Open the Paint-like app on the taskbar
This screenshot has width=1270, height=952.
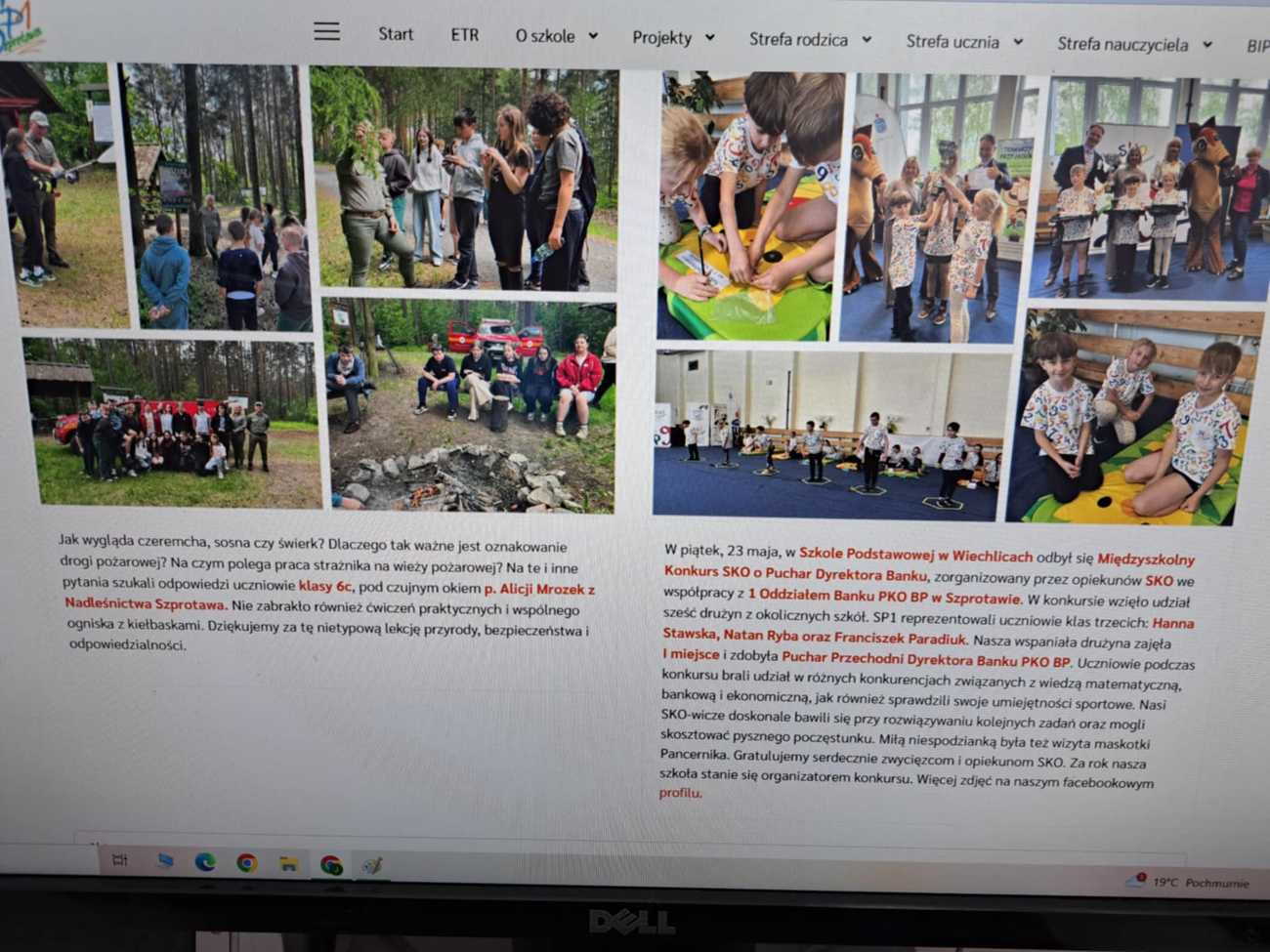372,865
